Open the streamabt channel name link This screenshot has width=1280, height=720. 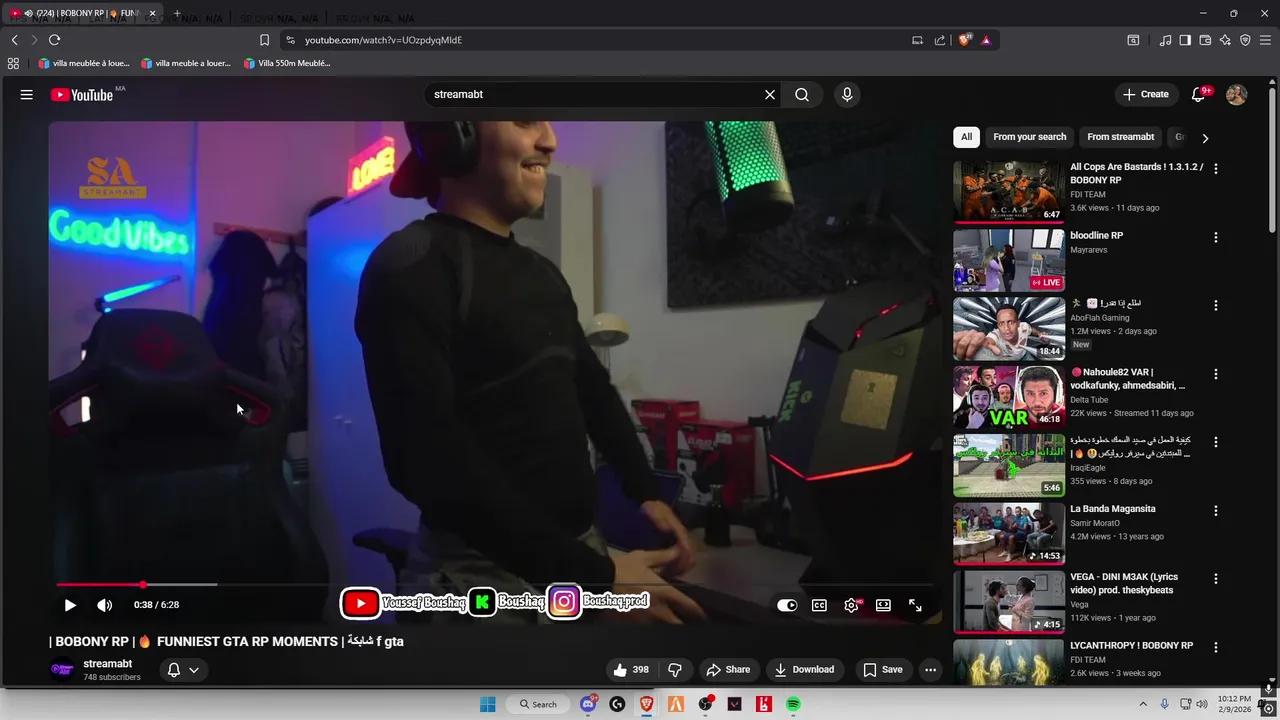click(108, 664)
